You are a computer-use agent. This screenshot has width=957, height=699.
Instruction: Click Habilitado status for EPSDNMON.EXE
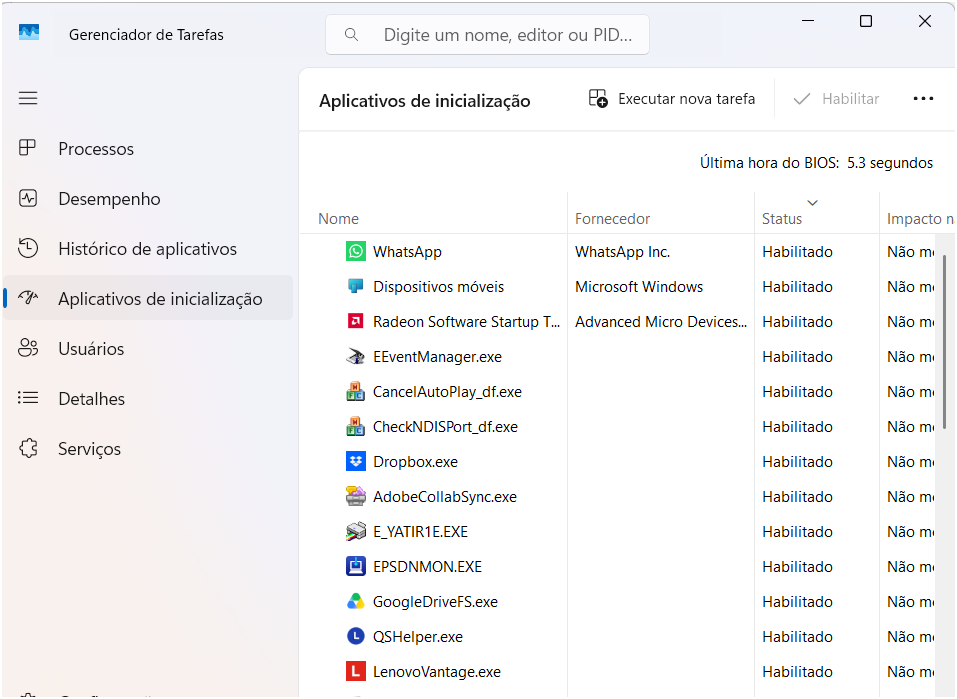pos(797,567)
